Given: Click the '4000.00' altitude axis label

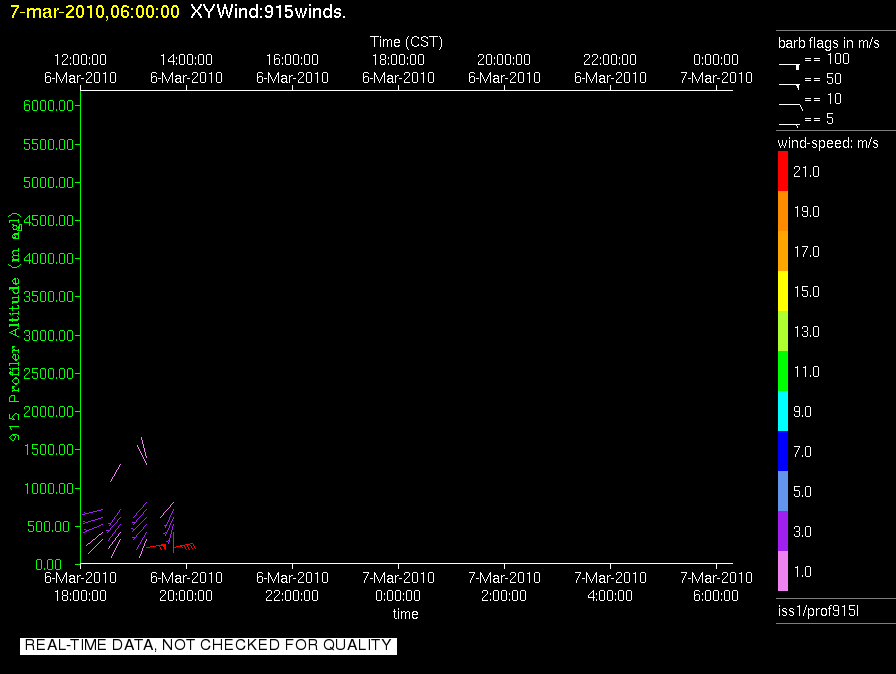Looking at the screenshot, I should coord(49,259).
